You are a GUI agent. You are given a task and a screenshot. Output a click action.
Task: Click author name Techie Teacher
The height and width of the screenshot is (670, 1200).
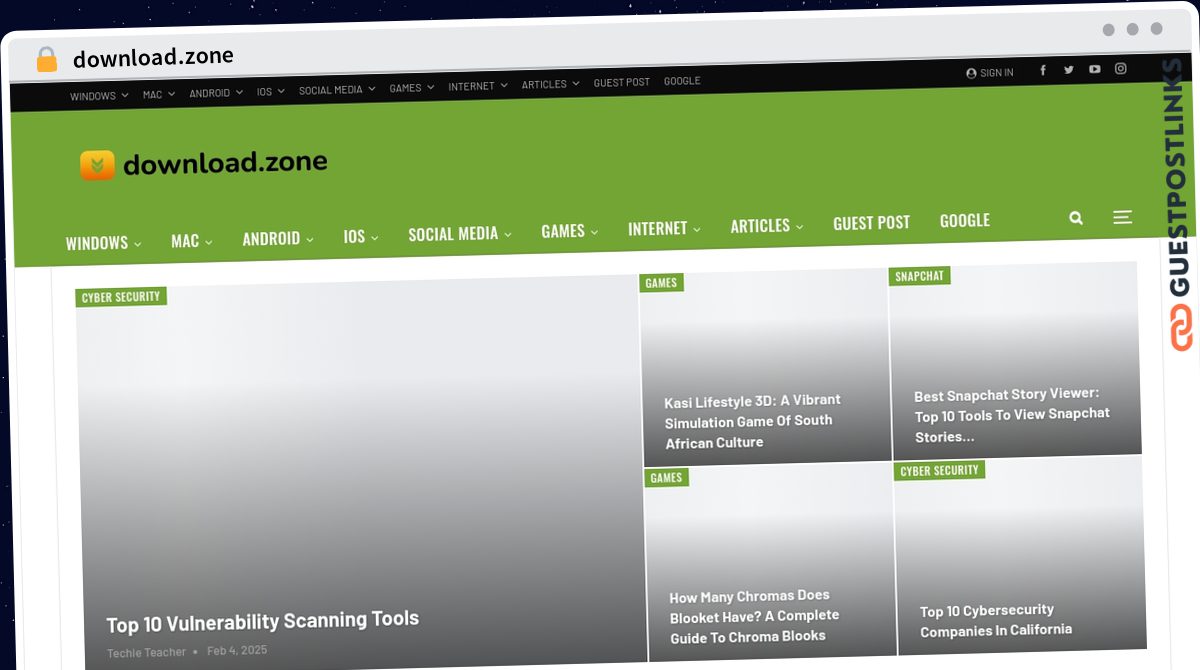147,652
